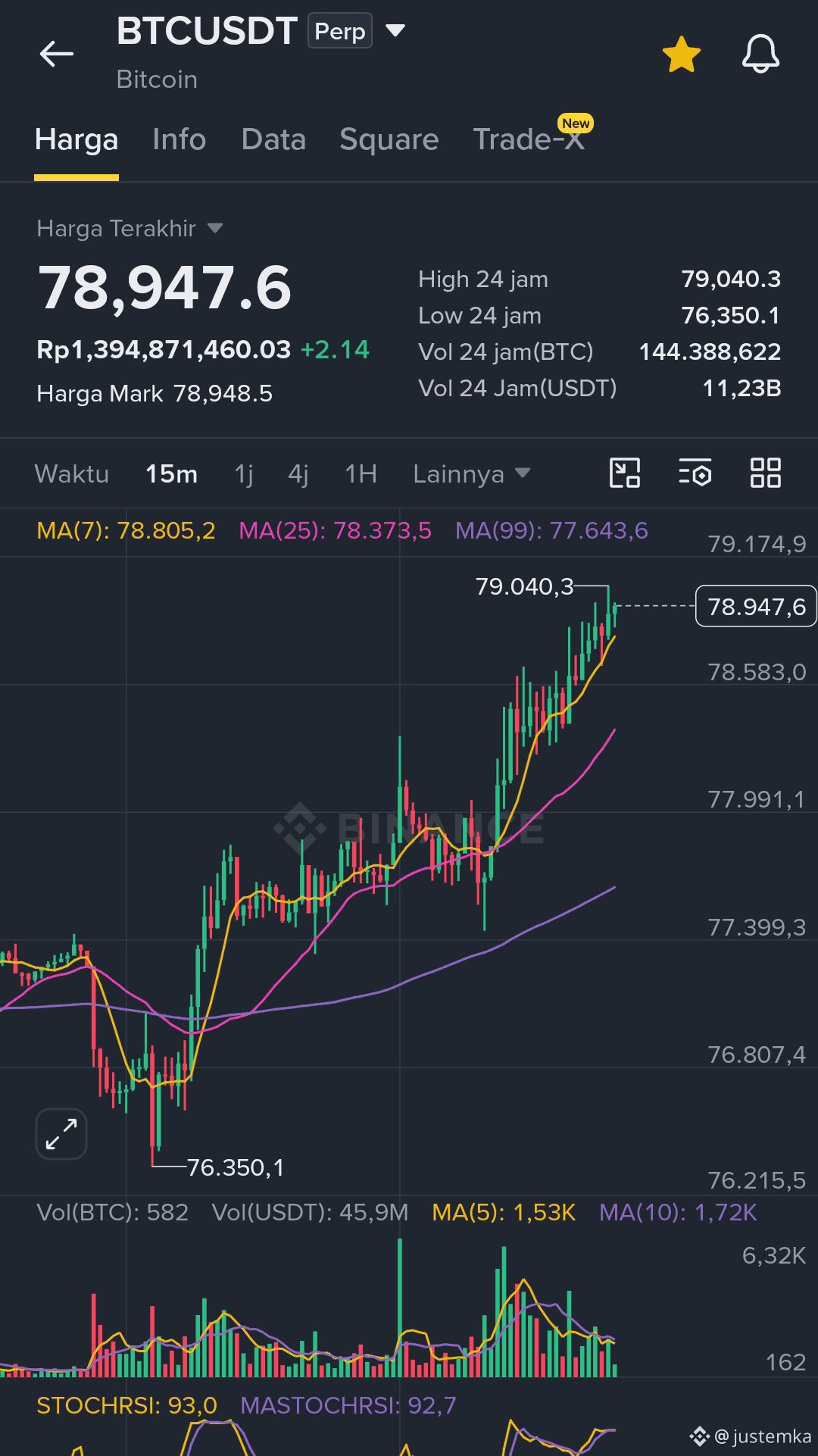The image size is (818, 1456).
Task: Tap the MA(7) indicator legend
Action: pos(126,530)
